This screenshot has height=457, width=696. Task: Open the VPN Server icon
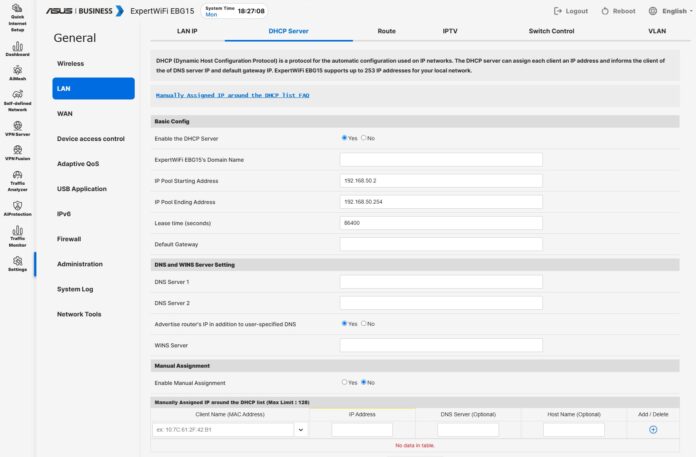[x=17, y=126]
